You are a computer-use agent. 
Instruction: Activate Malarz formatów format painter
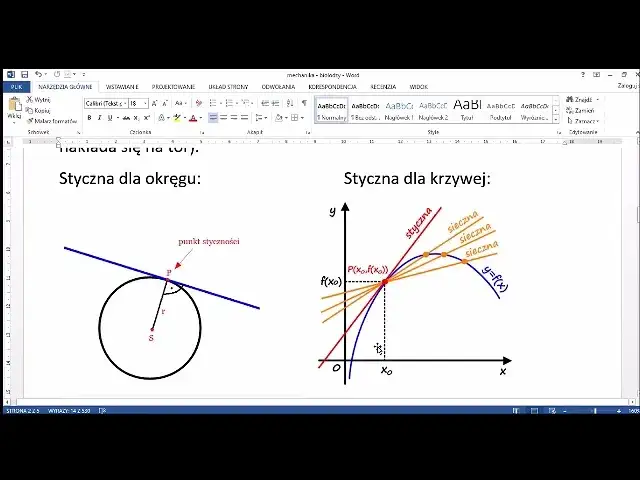(52, 121)
